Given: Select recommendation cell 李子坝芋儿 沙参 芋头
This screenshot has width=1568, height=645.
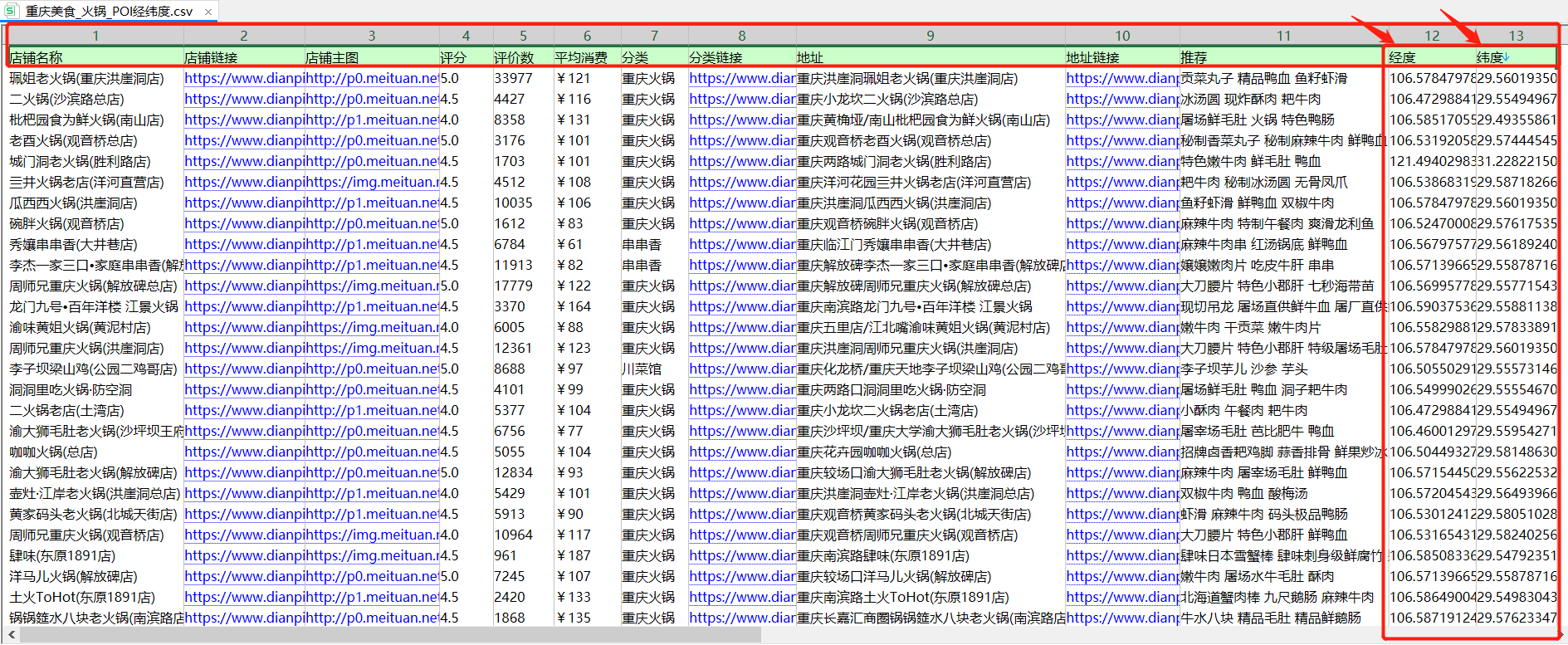Looking at the screenshot, I should 1283,369.
